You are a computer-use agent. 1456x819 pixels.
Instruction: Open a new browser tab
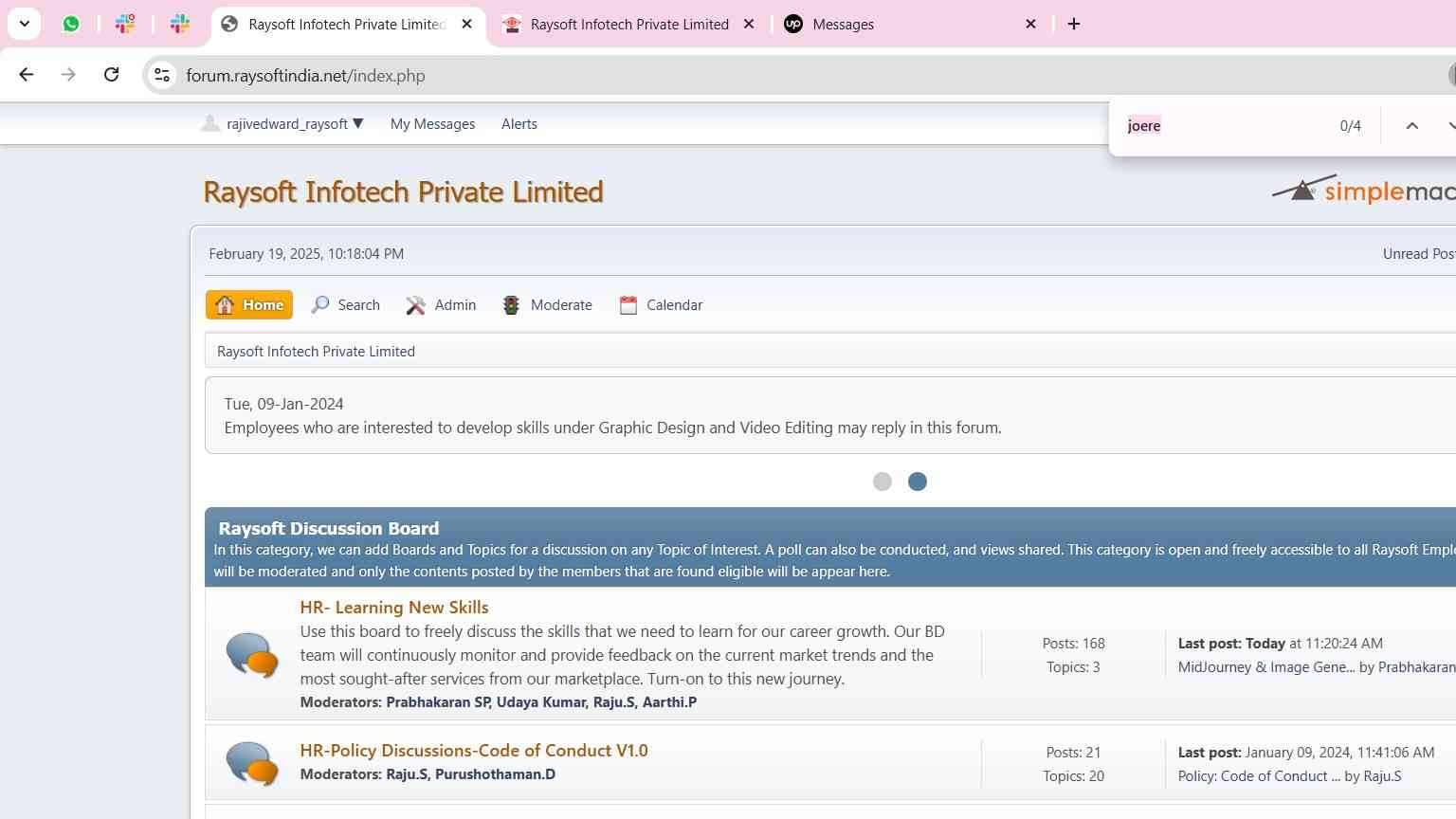point(1074,24)
